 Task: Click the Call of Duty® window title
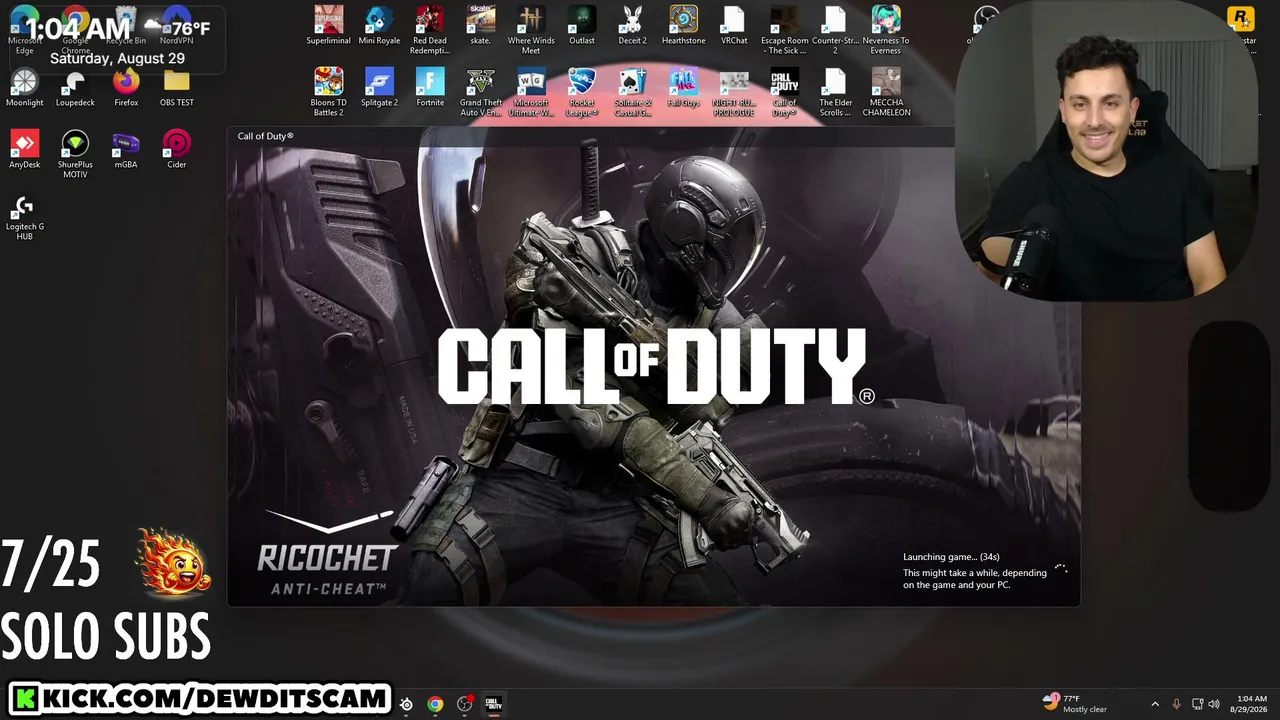click(x=265, y=136)
